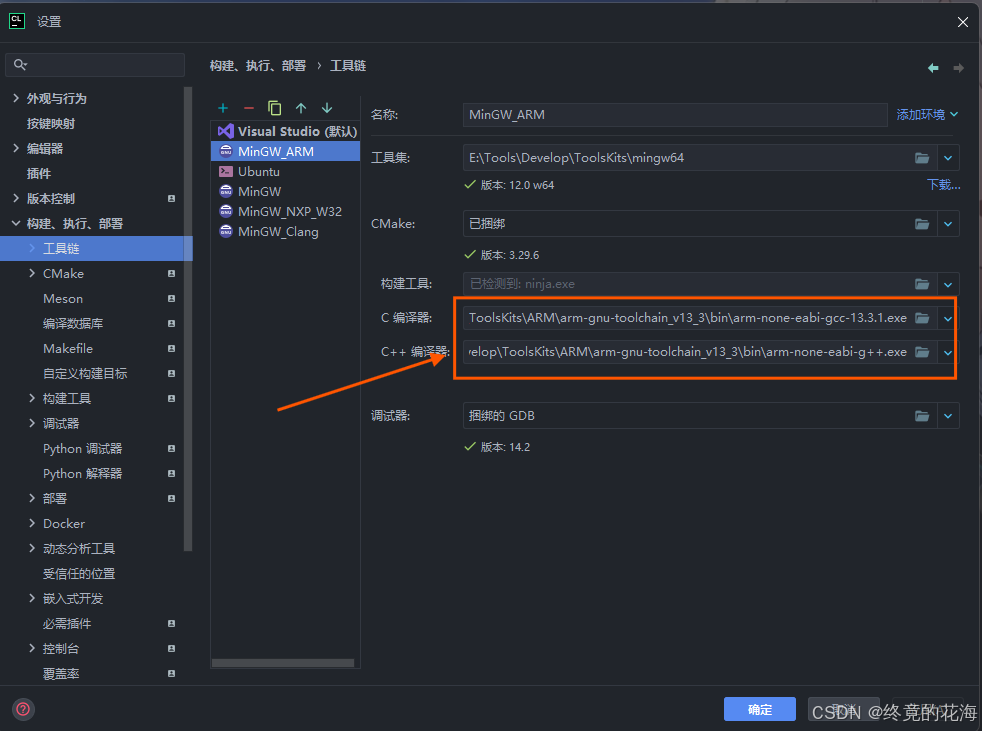Select the MinGW_ARM toolchain

tap(286, 152)
